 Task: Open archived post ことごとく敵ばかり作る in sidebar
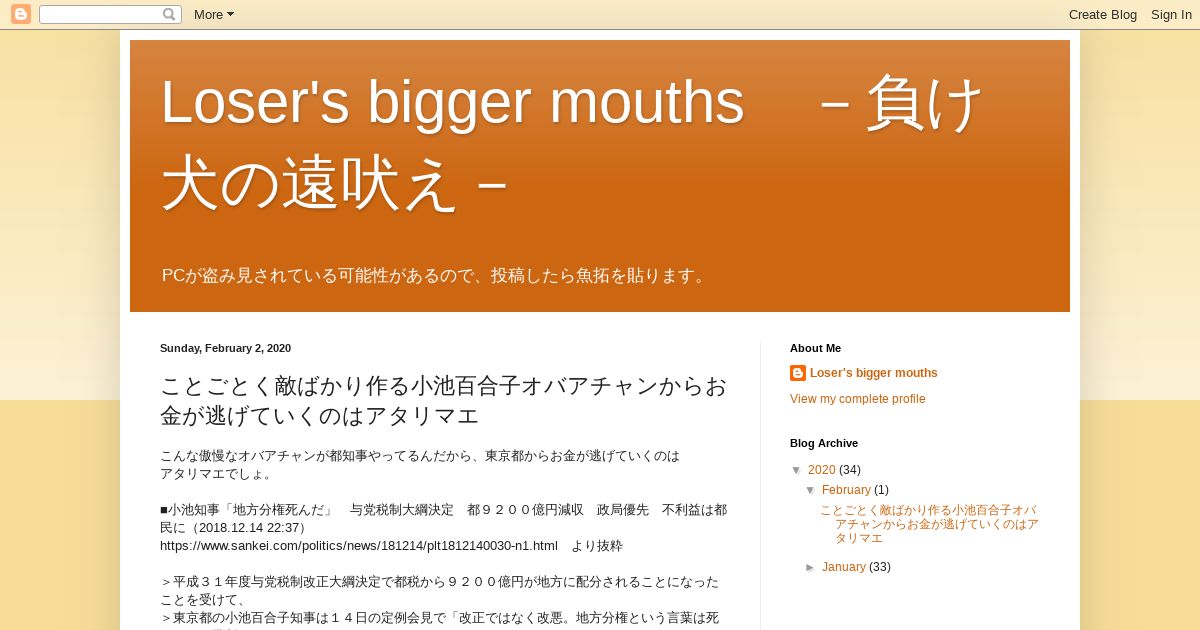point(929,524)
